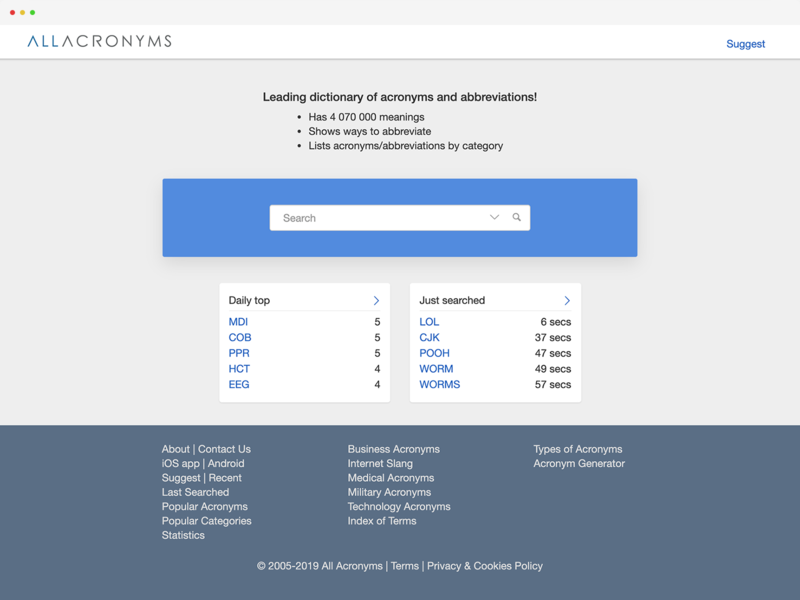Screen dimensions: 800x600
Task: Click the Terms link in copyright line
Action: pos(405,566)
